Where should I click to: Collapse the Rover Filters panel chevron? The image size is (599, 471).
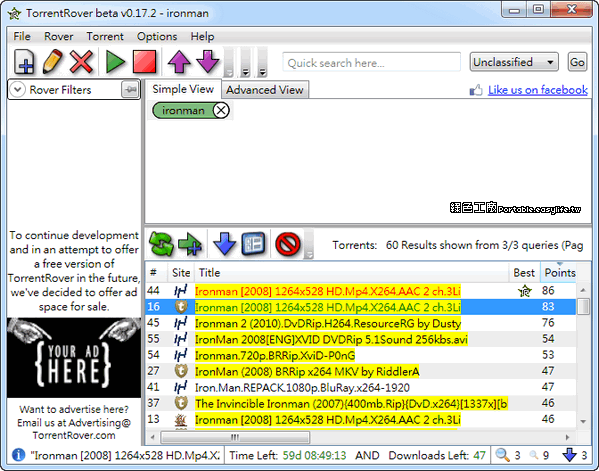tap(17, 90)
